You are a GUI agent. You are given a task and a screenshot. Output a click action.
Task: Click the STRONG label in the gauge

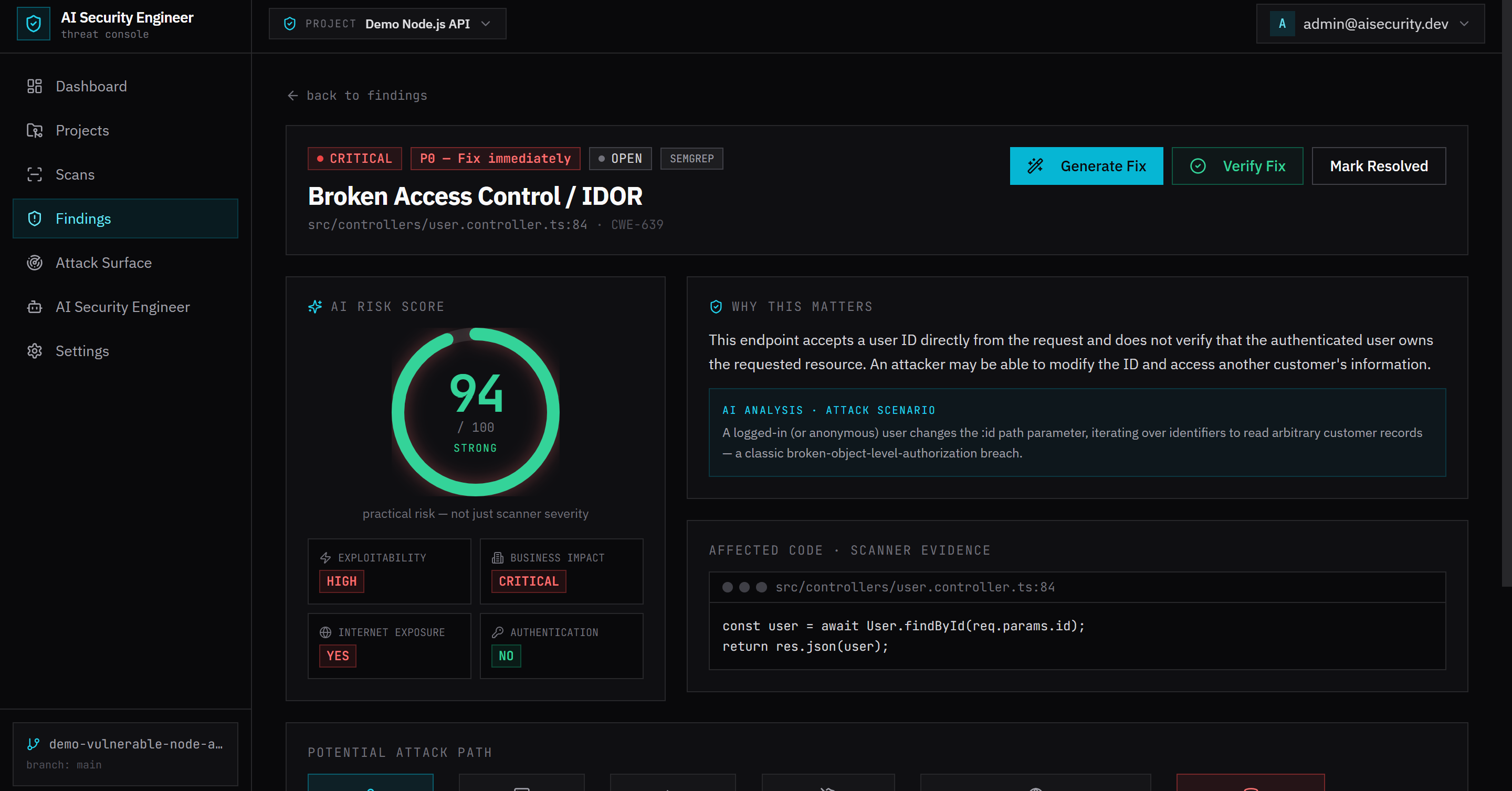coord(476,448)
